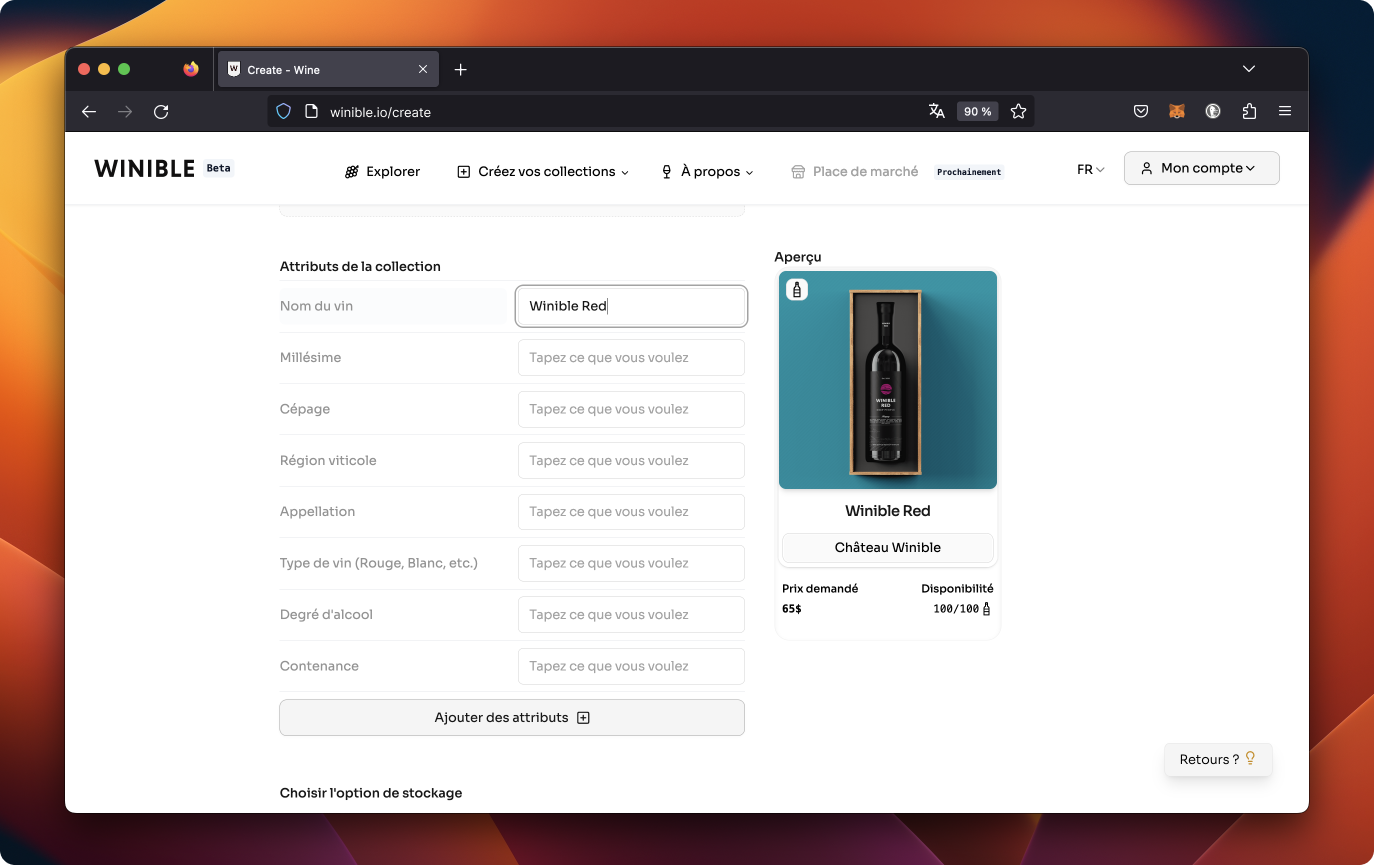
Task: Go back to the previous page
Action: point(89,112)
